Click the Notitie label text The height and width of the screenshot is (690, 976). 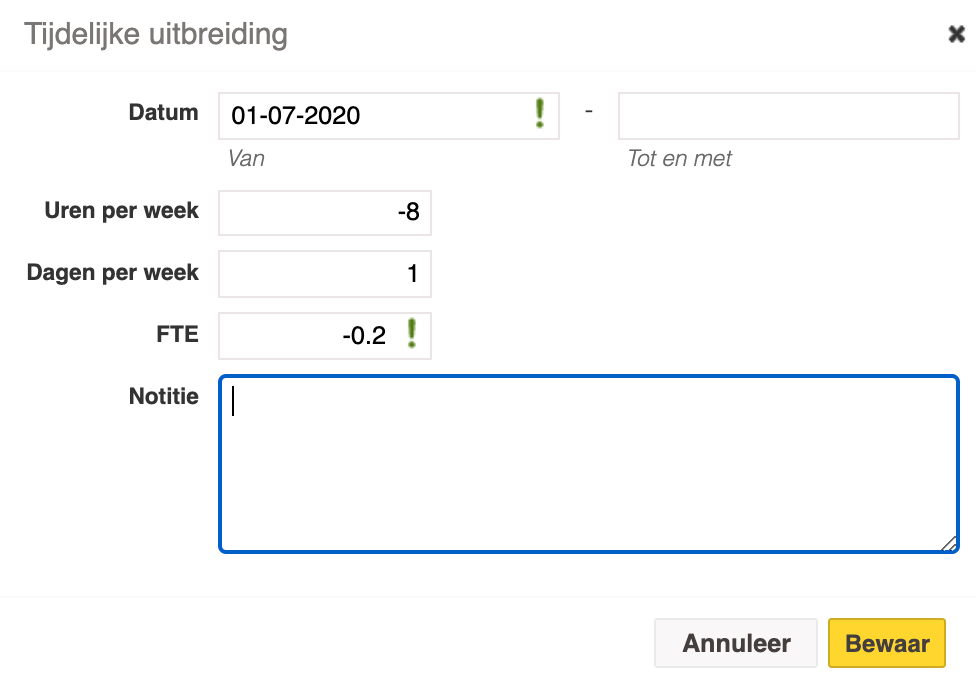click(x=164, y=396)
